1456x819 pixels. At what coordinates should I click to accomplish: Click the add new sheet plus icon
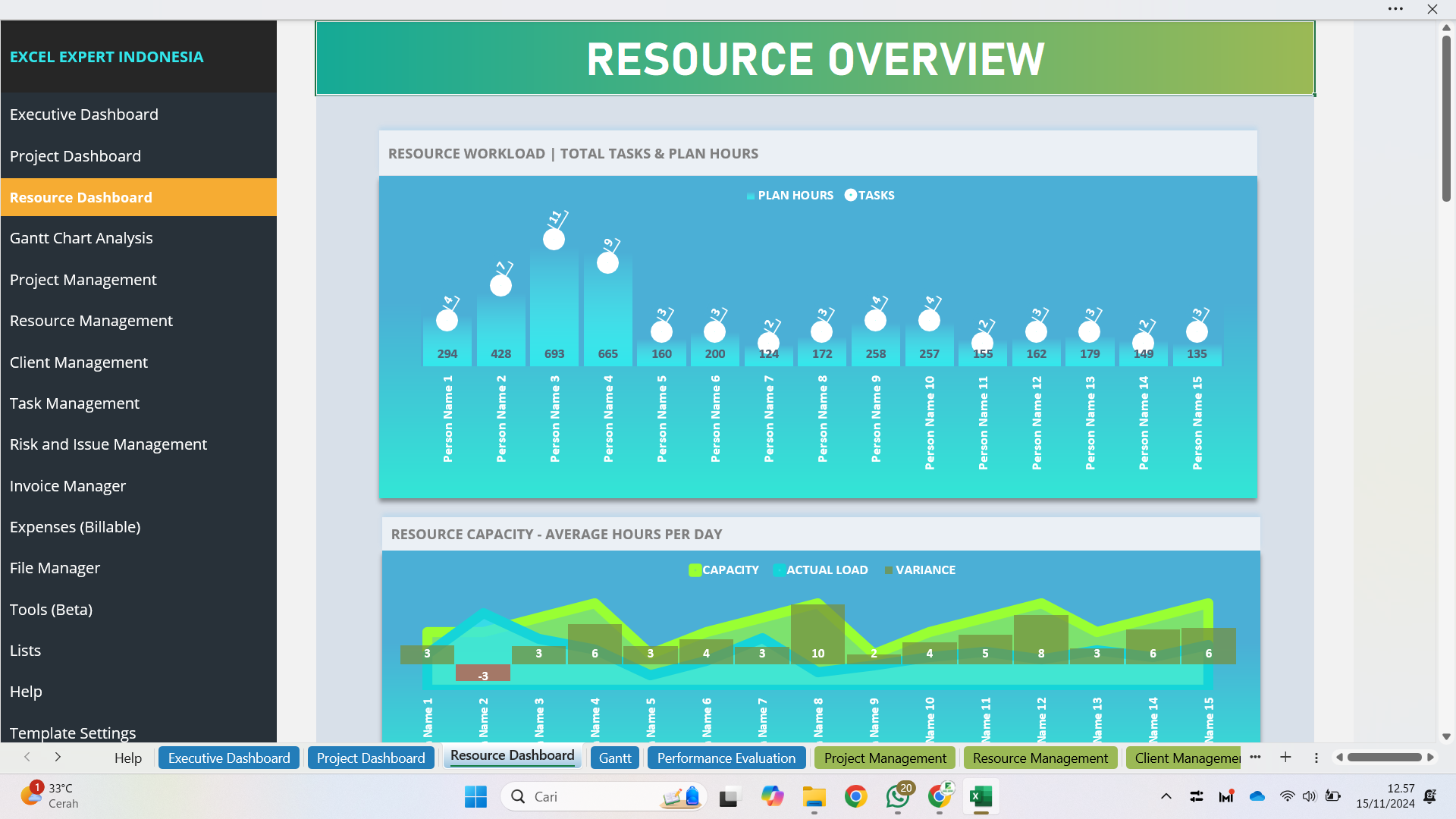point(1285,758)
